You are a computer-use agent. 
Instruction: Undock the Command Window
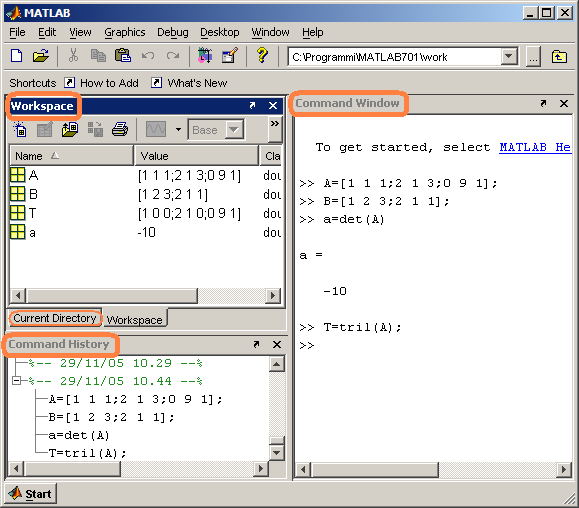click(x=543, y=103)
